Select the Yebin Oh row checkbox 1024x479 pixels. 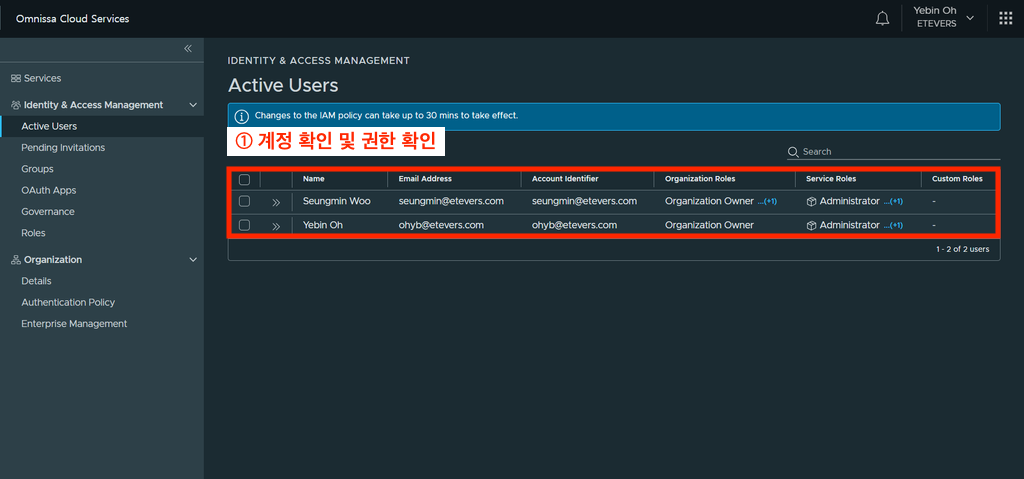pyautogui.click(x=244, y=225)
